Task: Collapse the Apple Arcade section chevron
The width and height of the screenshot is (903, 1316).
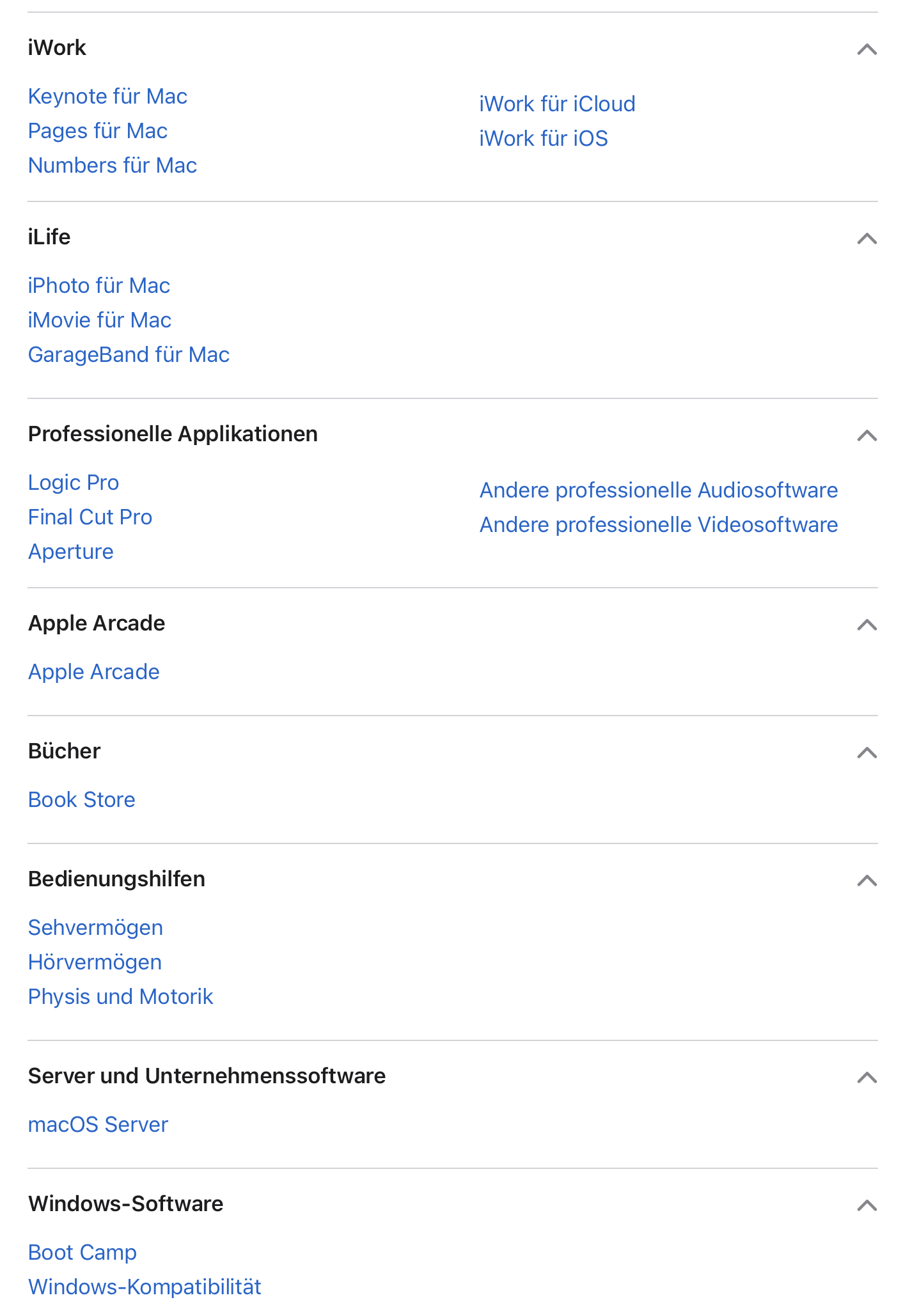Action: tap(867, 625)
